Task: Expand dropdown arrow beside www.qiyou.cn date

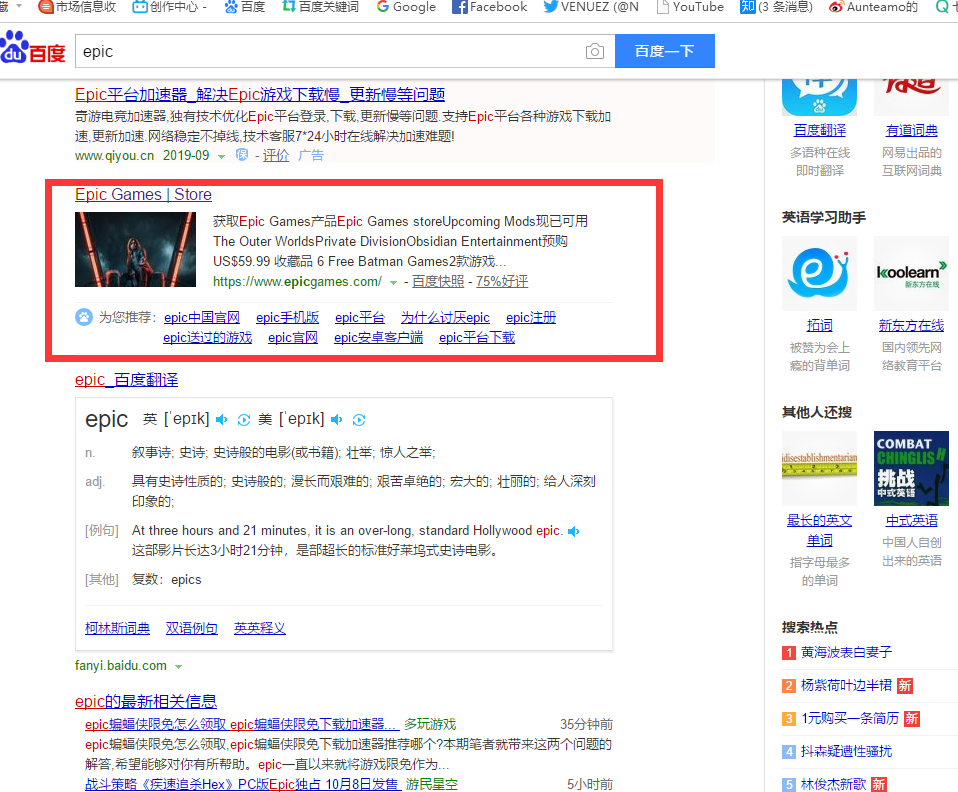Action: pyautogui.click(x=222, y=156)
